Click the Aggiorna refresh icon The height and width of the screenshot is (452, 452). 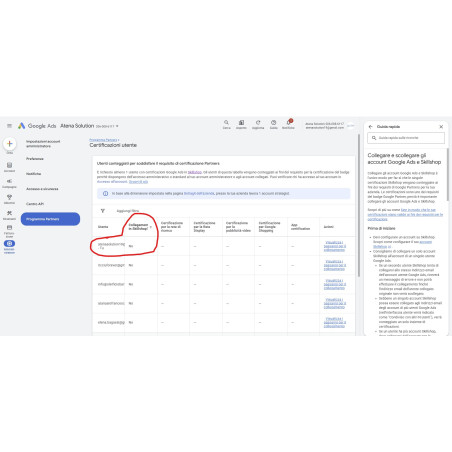click(258, 124)
